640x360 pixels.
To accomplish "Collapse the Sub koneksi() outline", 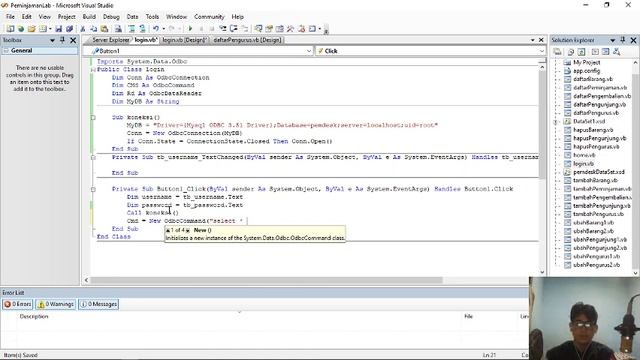I will [x=93, y=118].
